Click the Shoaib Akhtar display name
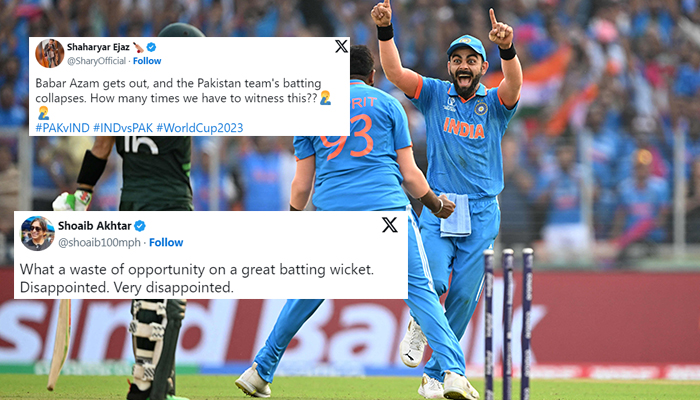The height and width of the screenshot is (400, 700). pos(95,226)
